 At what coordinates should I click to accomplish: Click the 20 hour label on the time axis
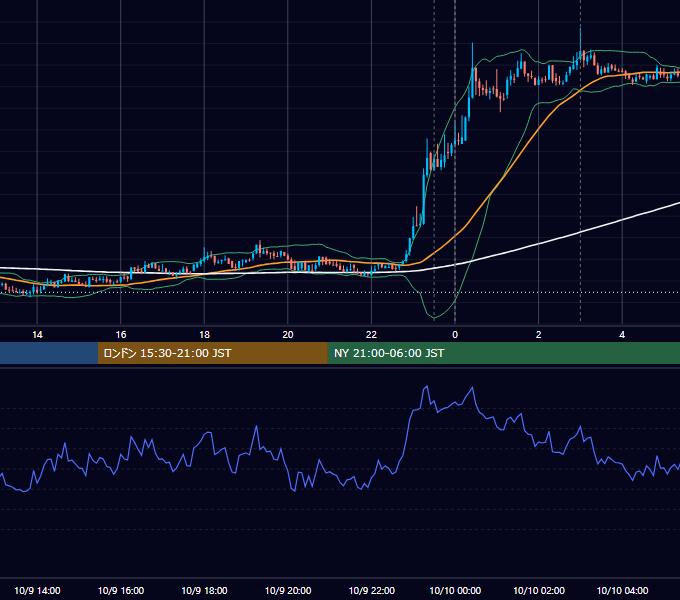tap(288, 335)
